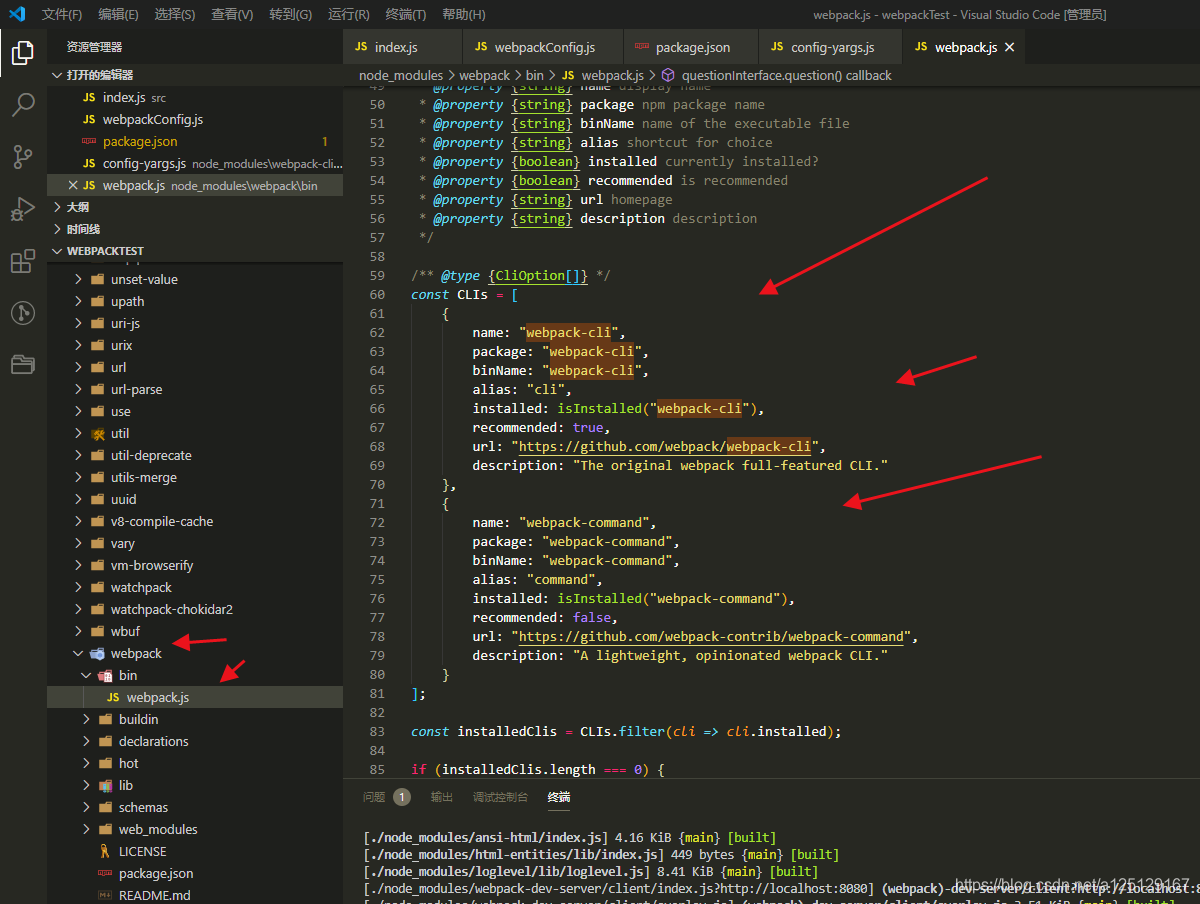
Task: Open the 转到(G) menu
Action: pyautogui.click(x=290, y=14)
